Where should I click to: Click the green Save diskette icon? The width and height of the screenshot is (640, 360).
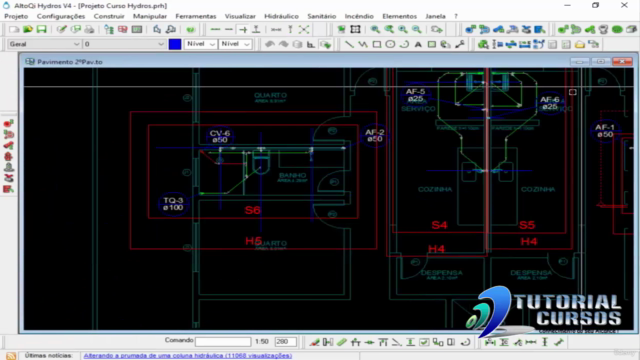tap(42, 29)
